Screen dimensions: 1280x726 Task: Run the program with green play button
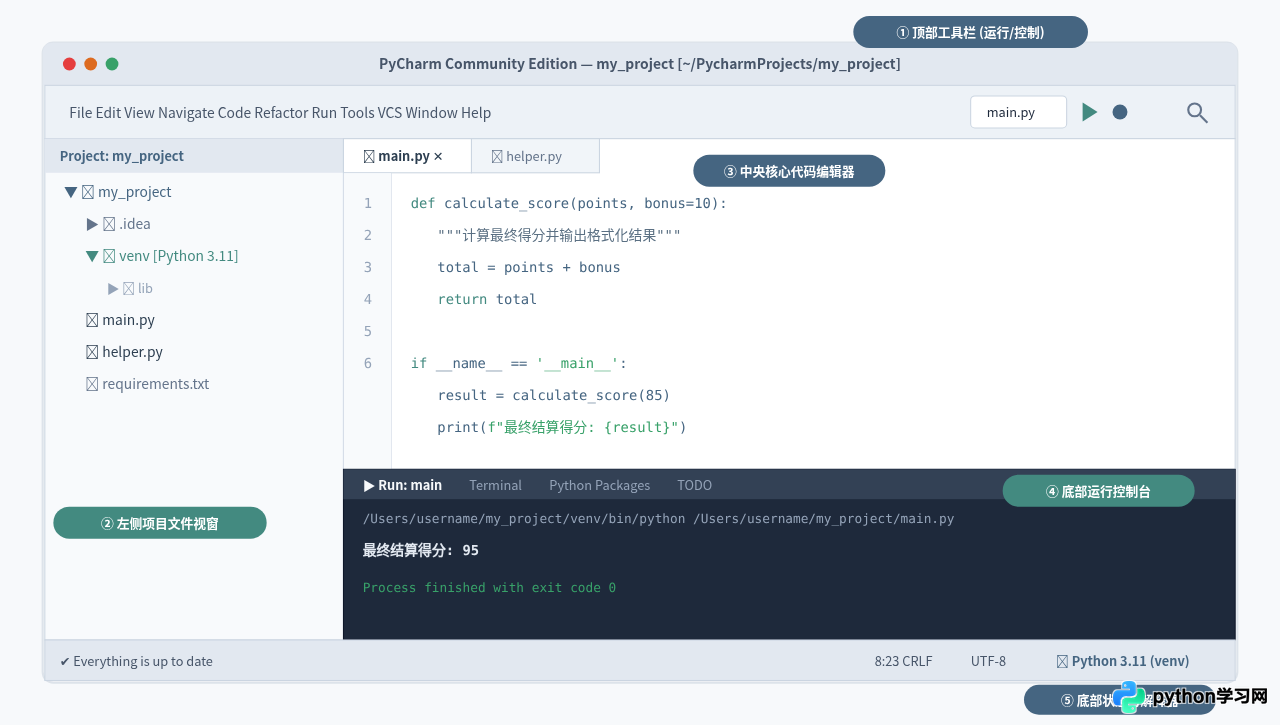[1090, 112]
